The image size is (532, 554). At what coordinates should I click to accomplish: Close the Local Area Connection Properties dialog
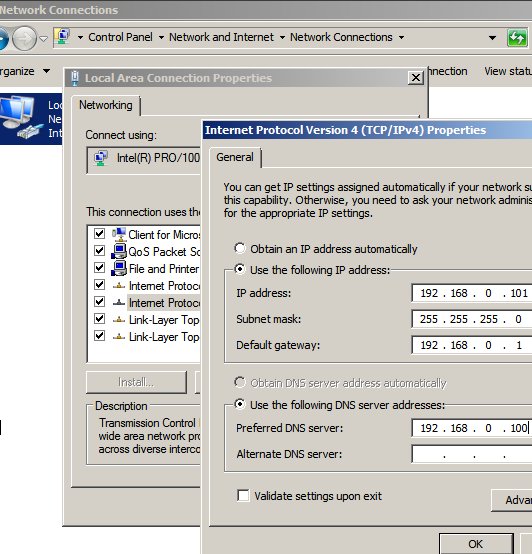[416, 77]
